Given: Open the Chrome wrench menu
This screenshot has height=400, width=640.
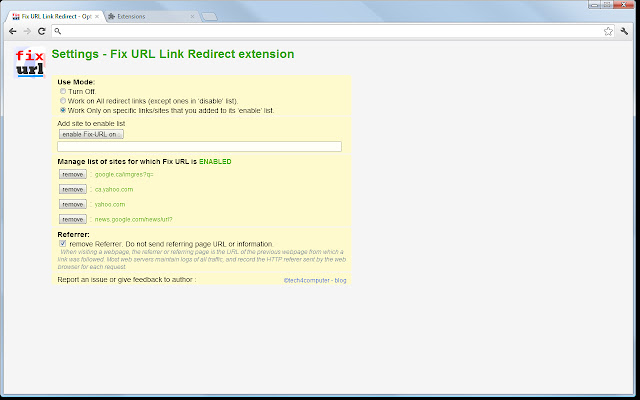Looking at the screenshot, I should [624, 31].
